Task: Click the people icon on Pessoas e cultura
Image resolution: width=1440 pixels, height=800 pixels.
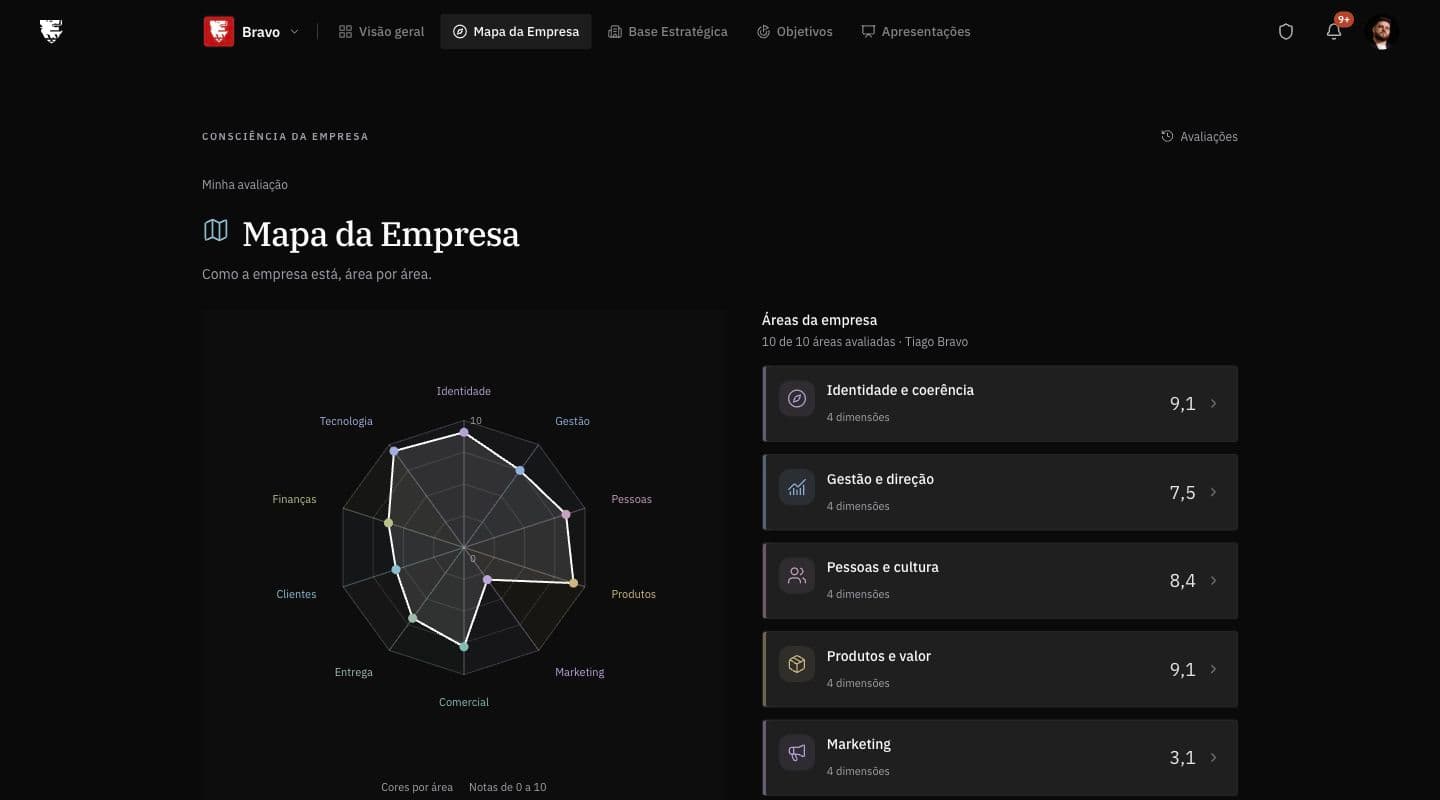Action: [797, 576]
